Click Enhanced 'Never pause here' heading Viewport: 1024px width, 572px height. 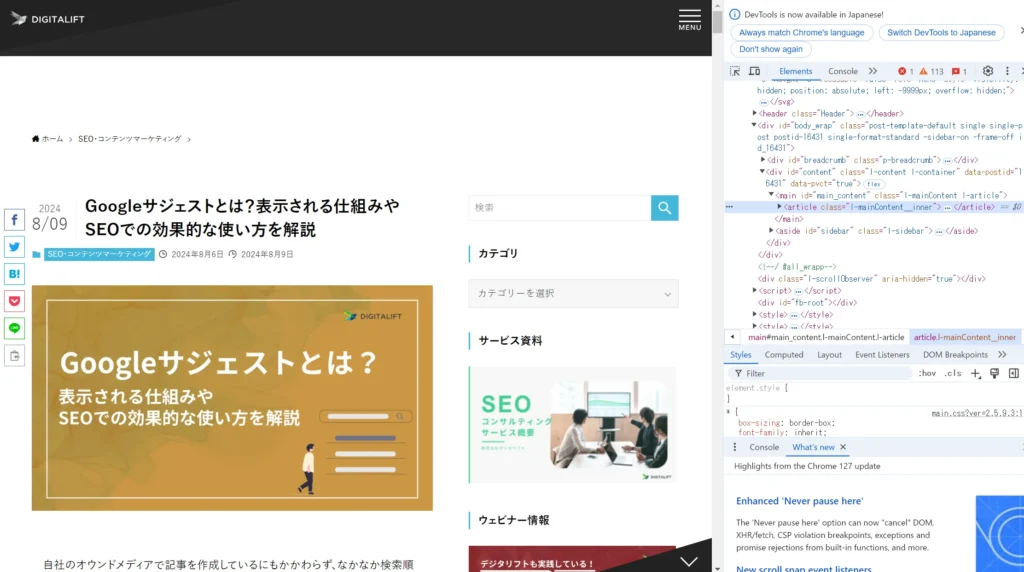point(799,501)
